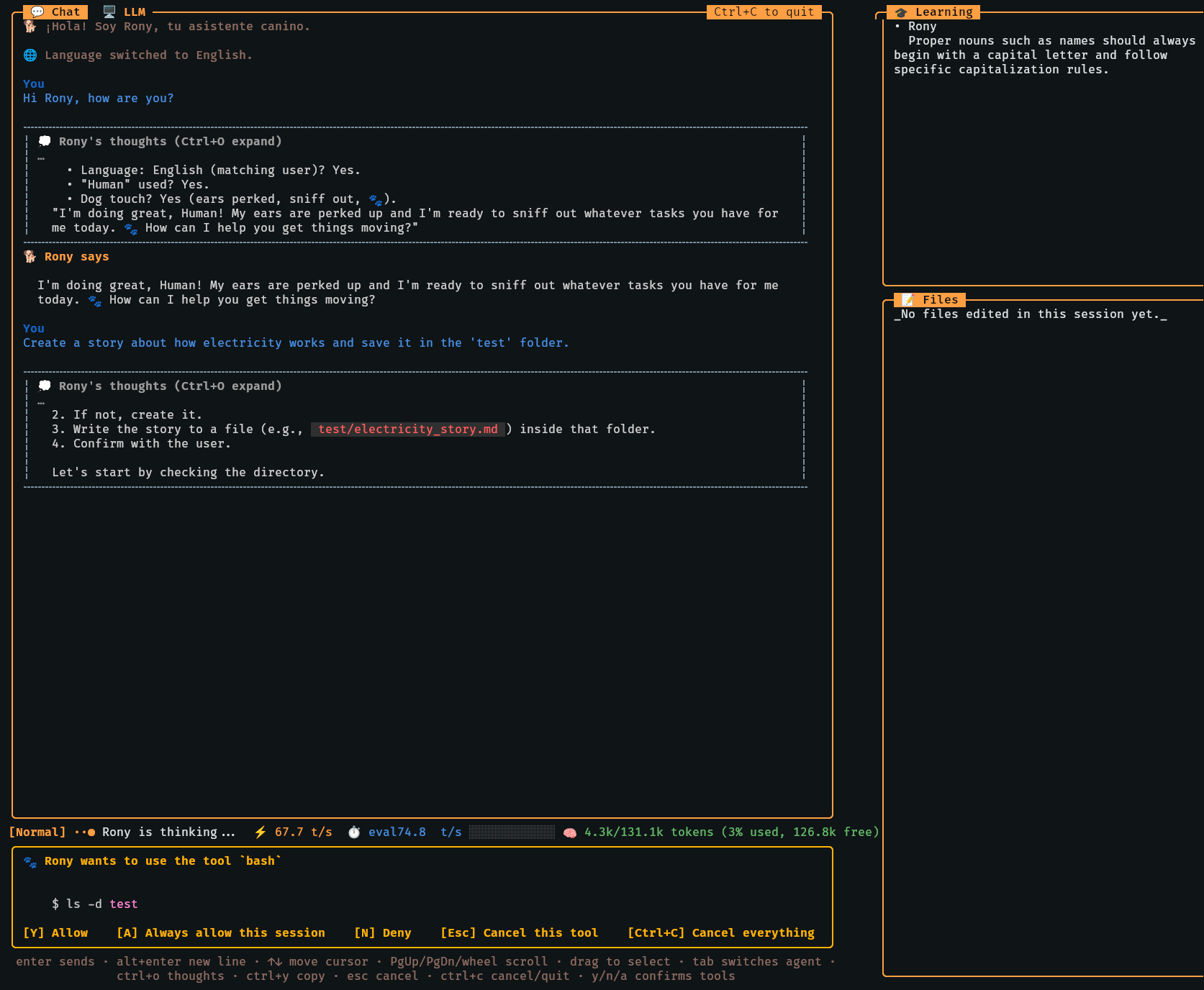Image resolution: width=1204 pixels, height=990 pixels.
Task: Click the 'ls -d test' command line
Action: pyautogui.click(x=94, y=904)
